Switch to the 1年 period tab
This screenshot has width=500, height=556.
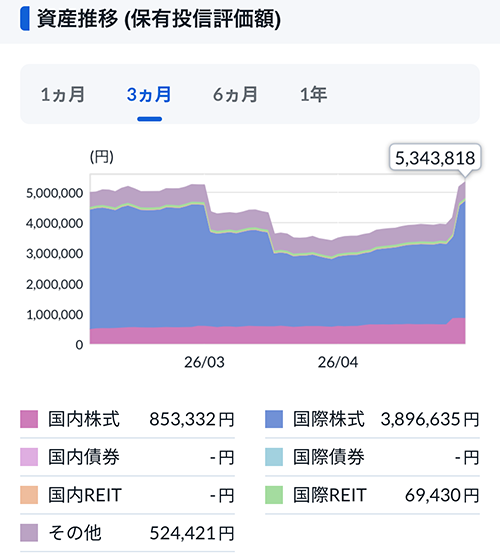coord(313,95)
